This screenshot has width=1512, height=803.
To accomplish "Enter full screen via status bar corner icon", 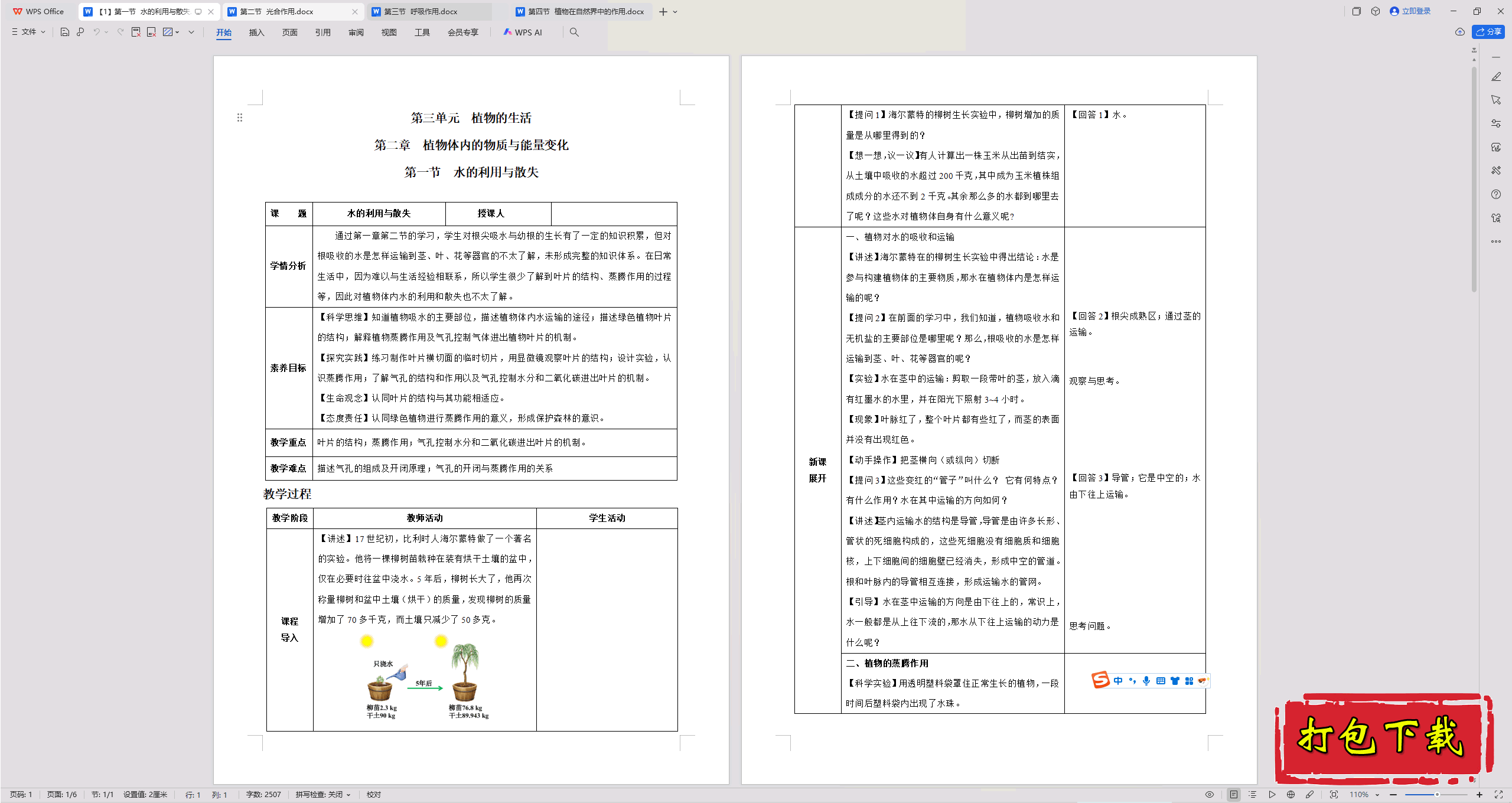I will 1498,795.
